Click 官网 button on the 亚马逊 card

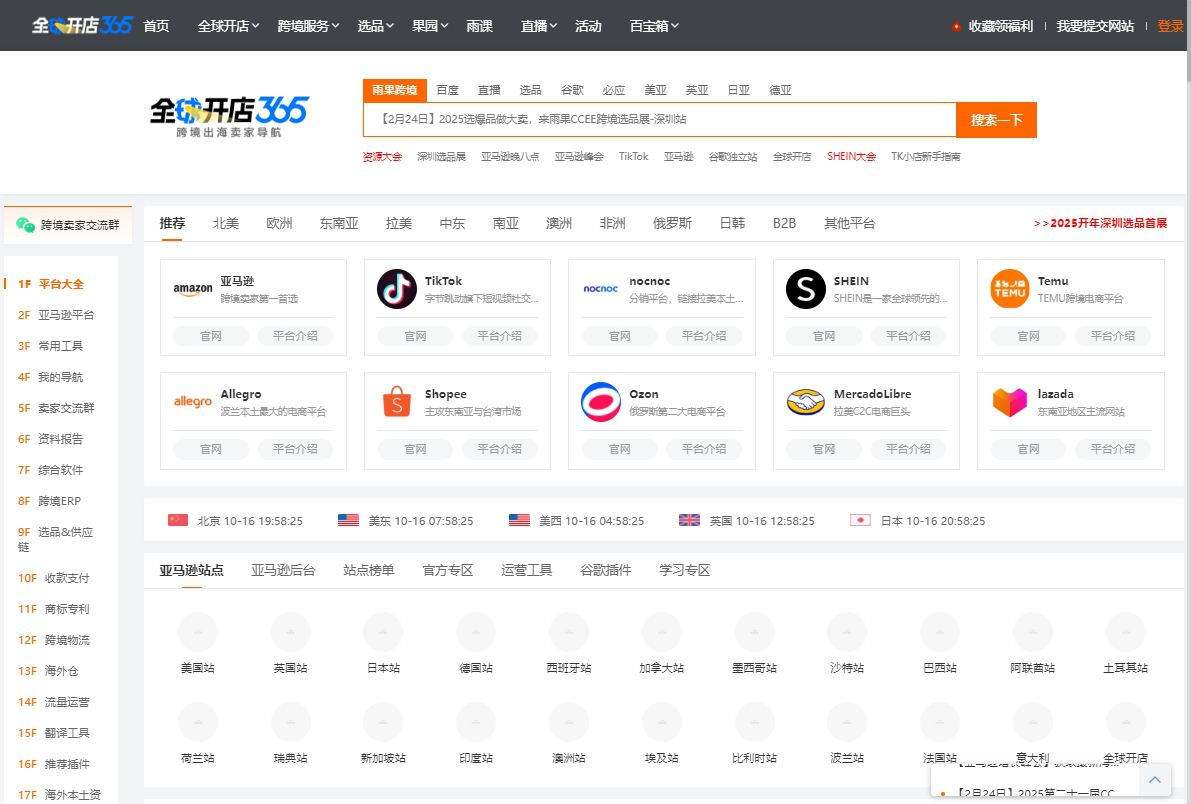[210, 336]
